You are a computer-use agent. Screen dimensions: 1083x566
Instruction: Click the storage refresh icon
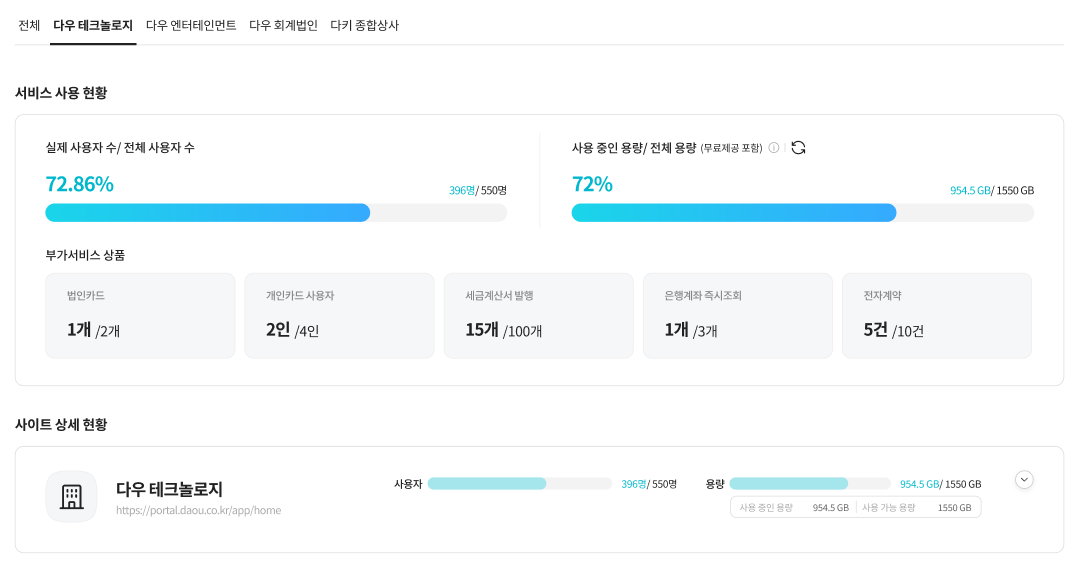[x=798, y=148]
